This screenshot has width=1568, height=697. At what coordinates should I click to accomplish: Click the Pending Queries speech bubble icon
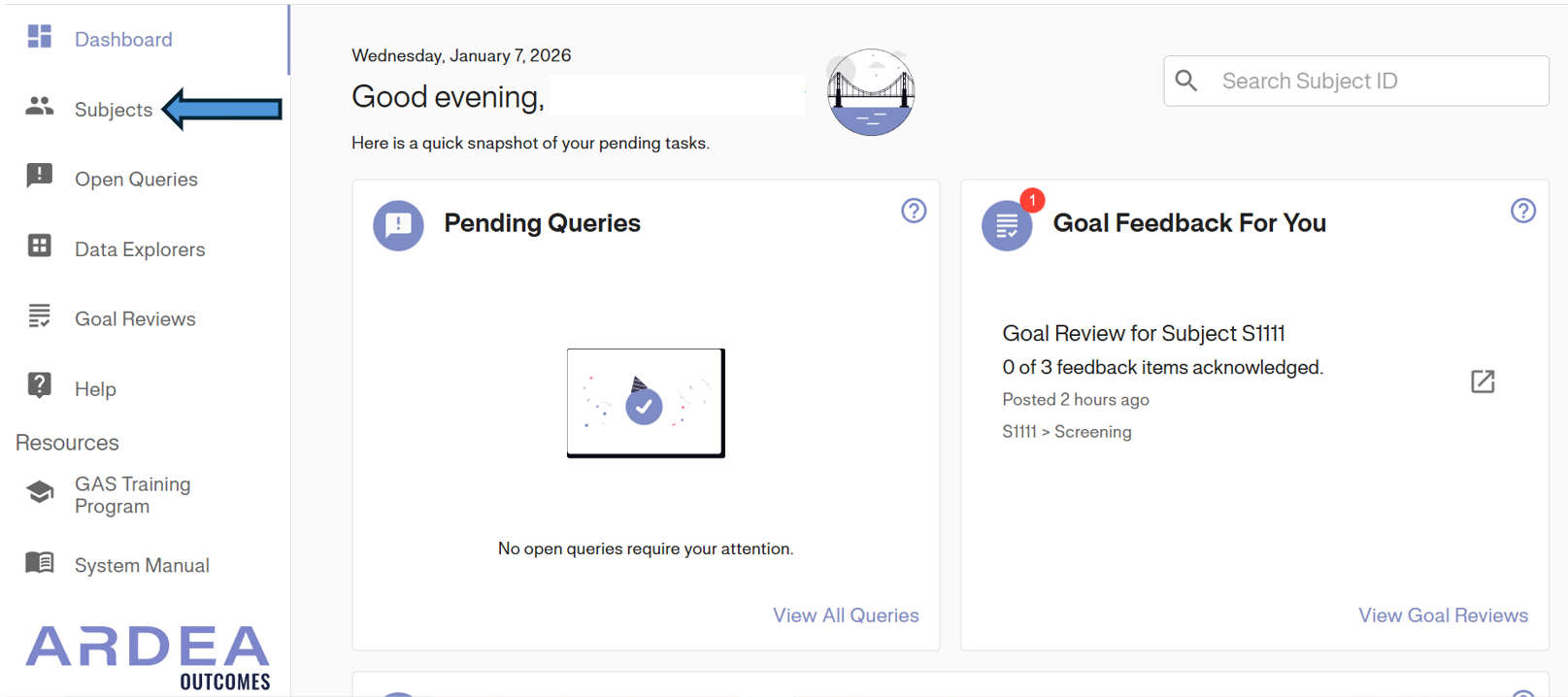click(x=398, y=225)
